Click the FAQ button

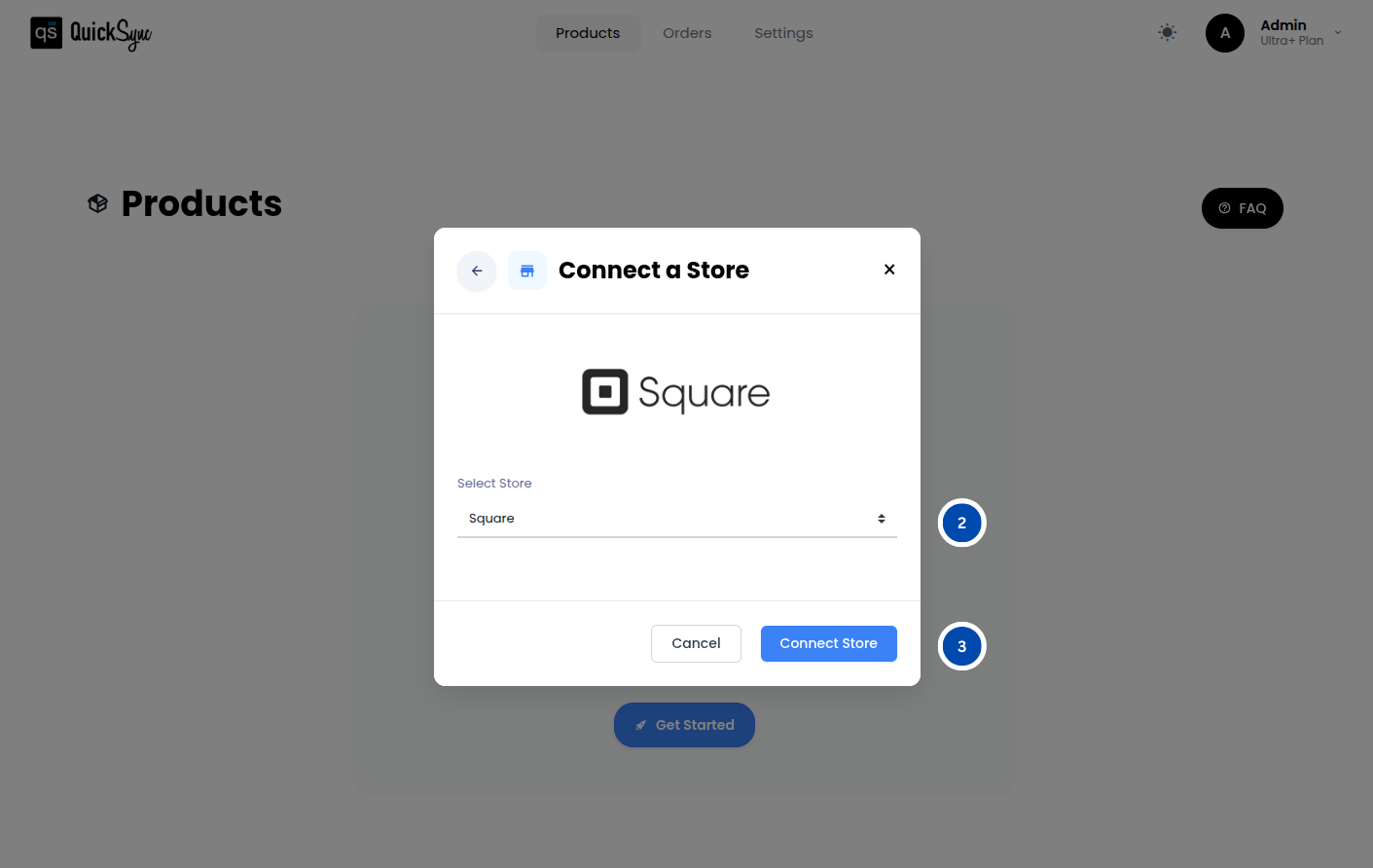click(1242, 207)
